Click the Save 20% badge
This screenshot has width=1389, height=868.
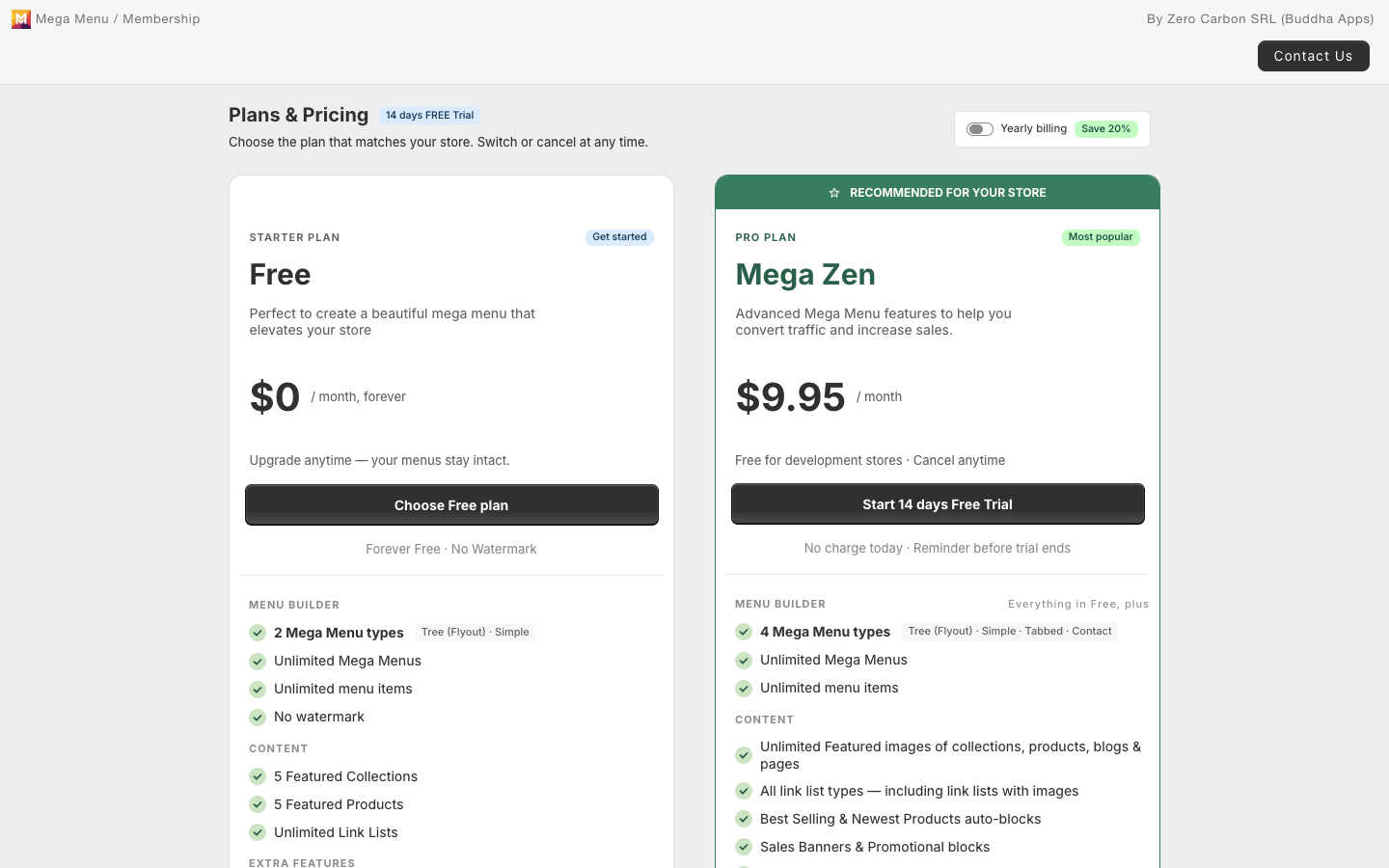(x=1105, y=129)
